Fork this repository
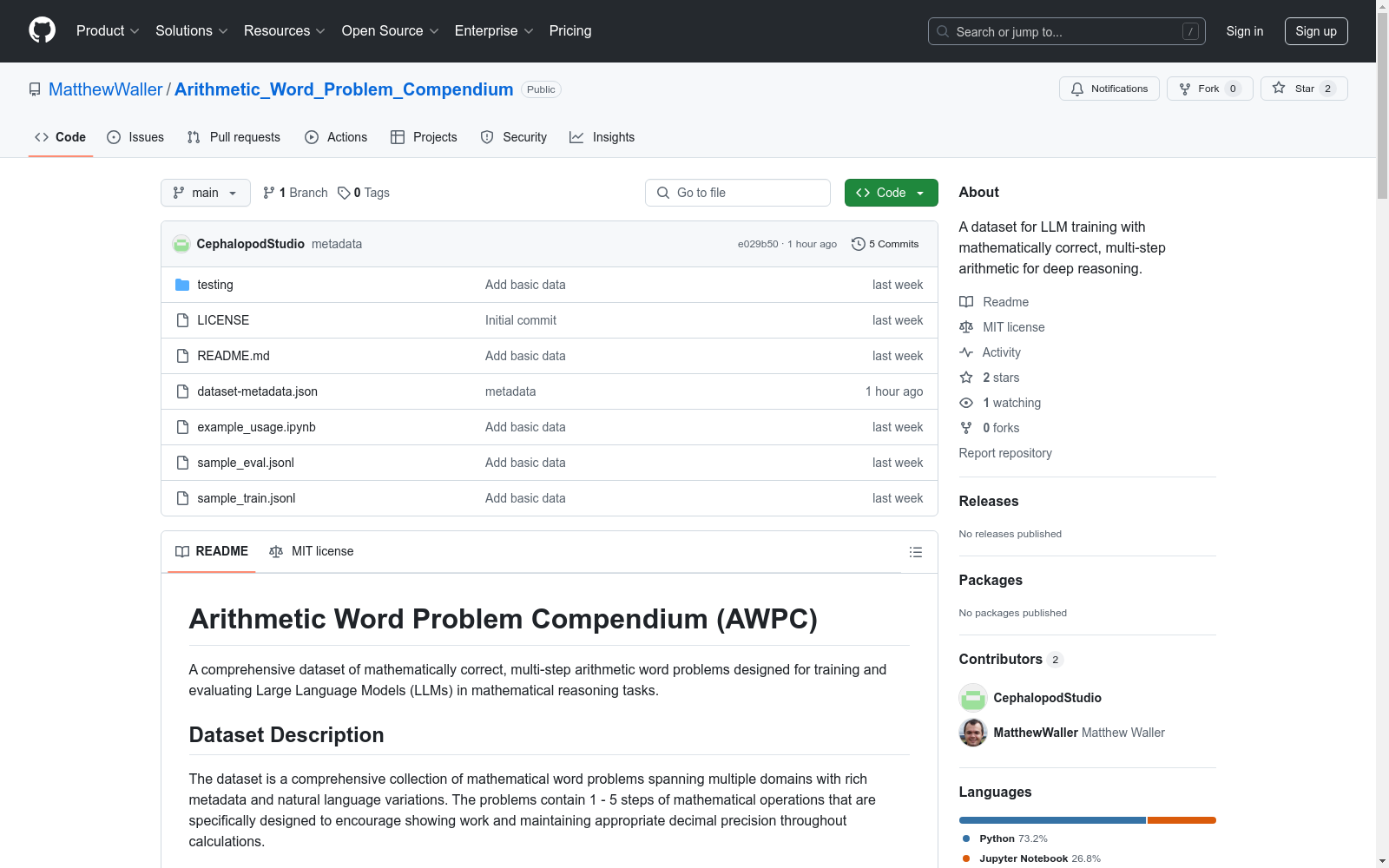The image size is (1389, 868). [1209, 89]
